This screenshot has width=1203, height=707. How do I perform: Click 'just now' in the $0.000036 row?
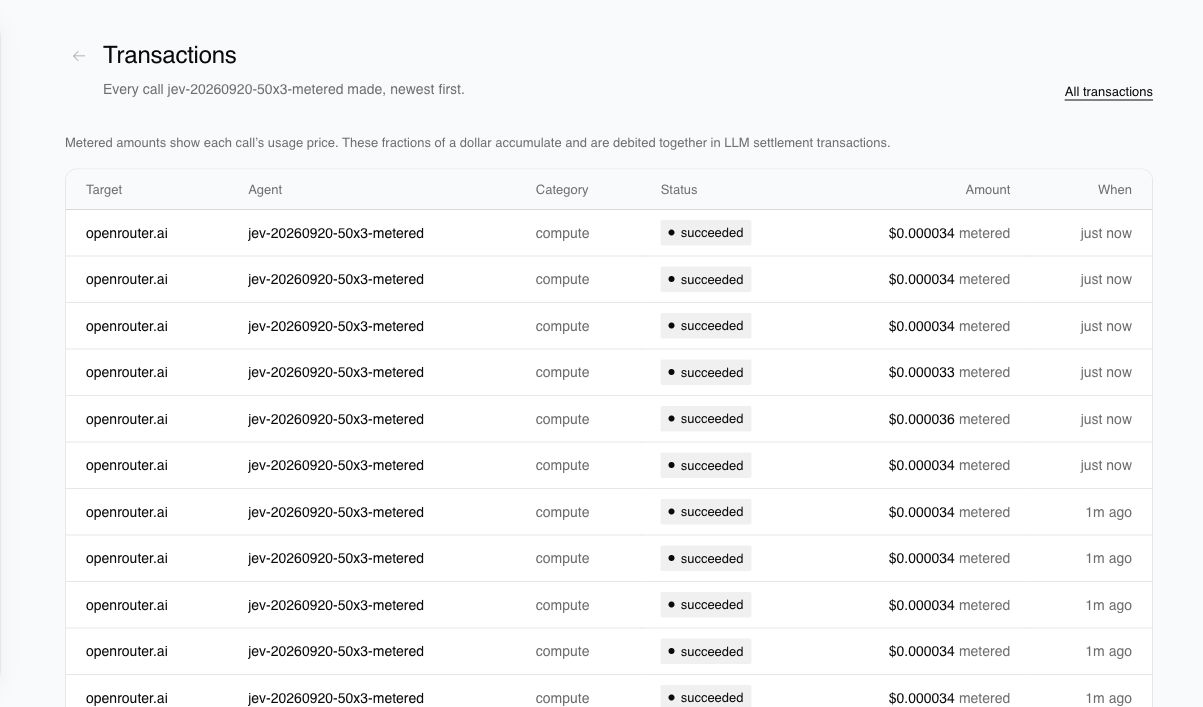[1106, 419]
